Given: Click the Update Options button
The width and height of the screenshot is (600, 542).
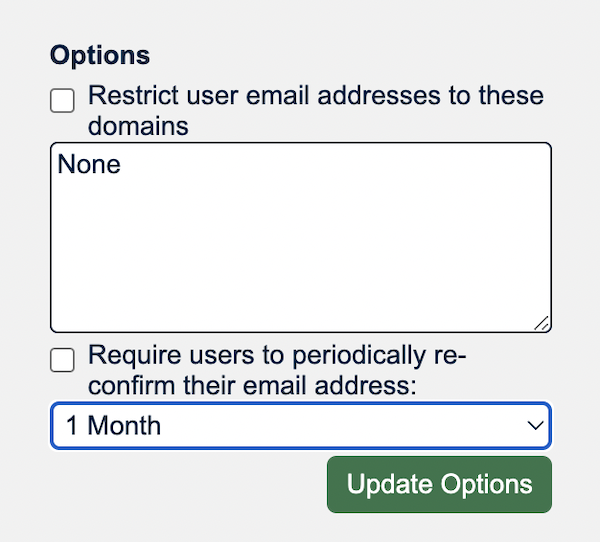Looking at the screenshot, I should click(x=439, y=484).
